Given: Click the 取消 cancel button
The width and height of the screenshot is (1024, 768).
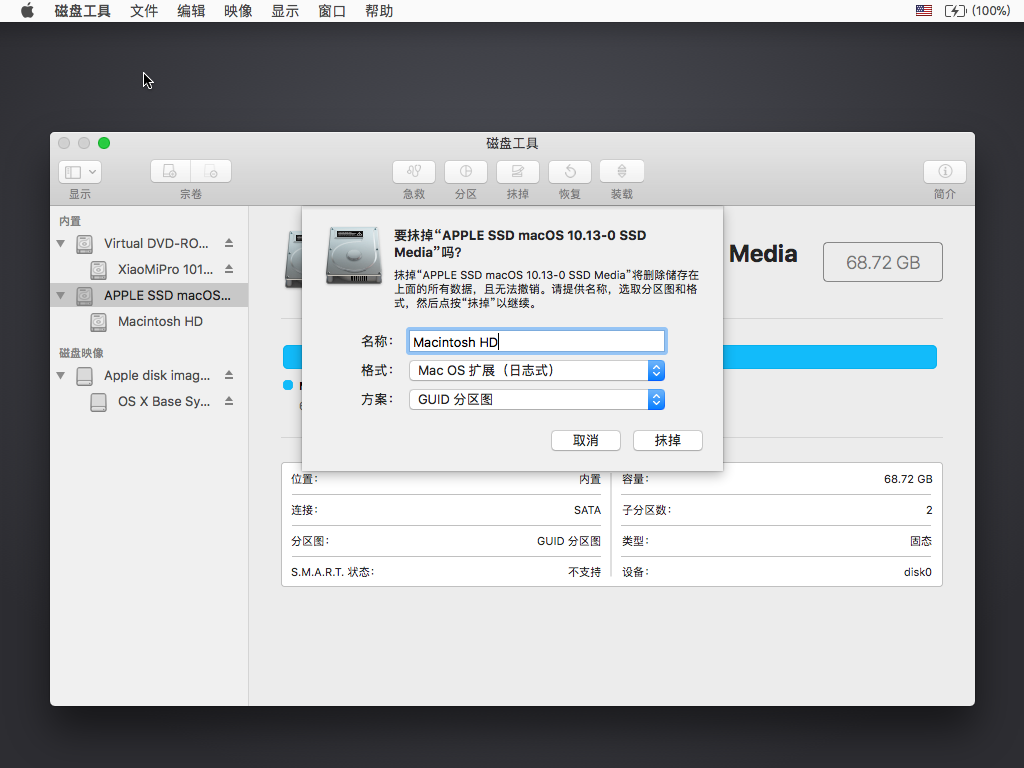Looking at the screenshot, I should click(585, 441).
